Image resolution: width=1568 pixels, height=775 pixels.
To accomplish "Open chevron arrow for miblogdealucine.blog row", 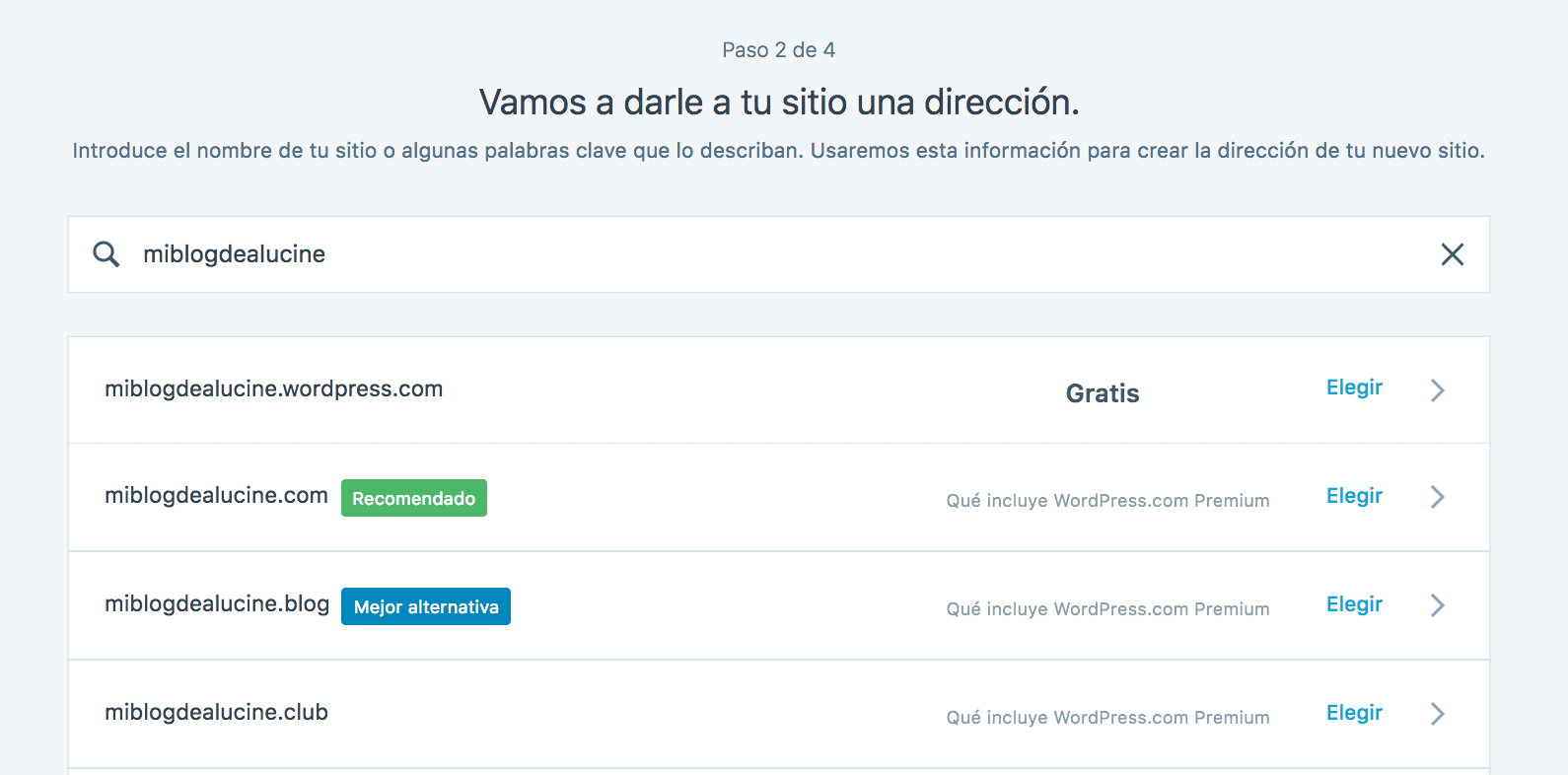I will (x=1438, y=605).
